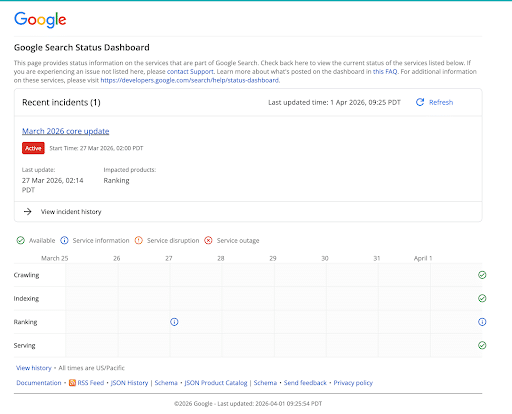
Task: Click the Refresh circular arrow icon
Action: coord(420,102)
